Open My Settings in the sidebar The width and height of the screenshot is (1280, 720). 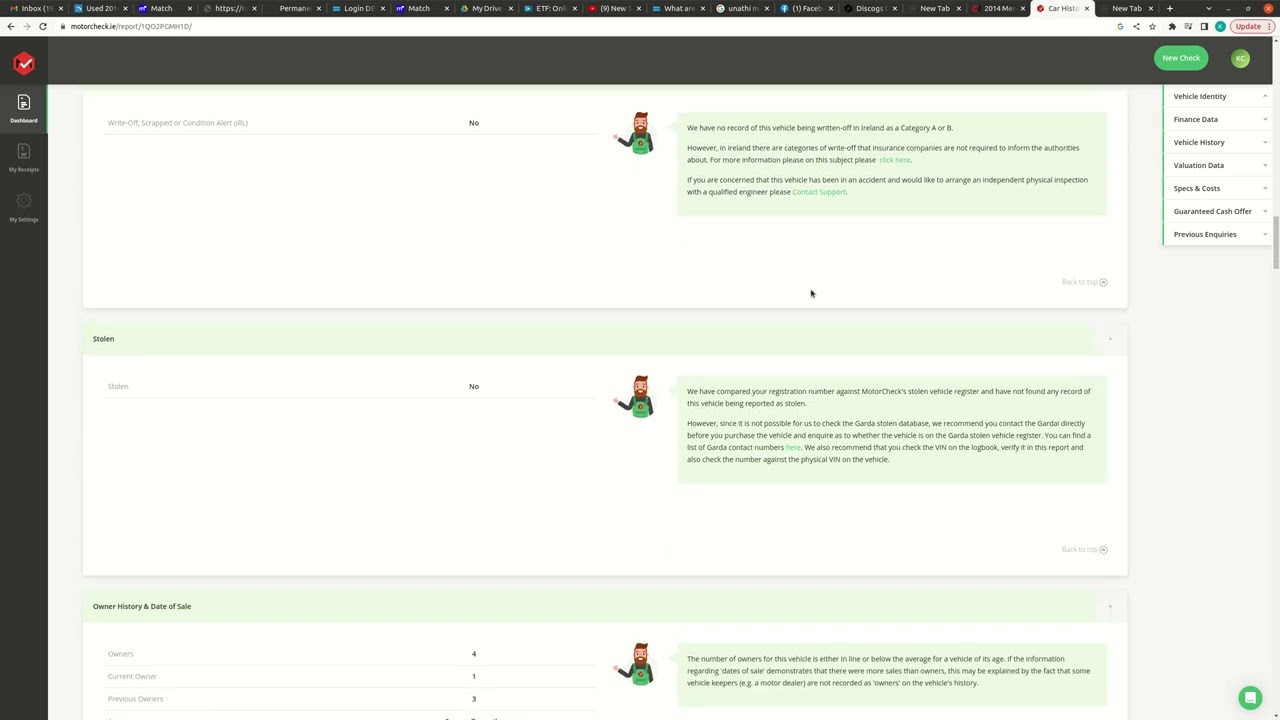point(24,207)
